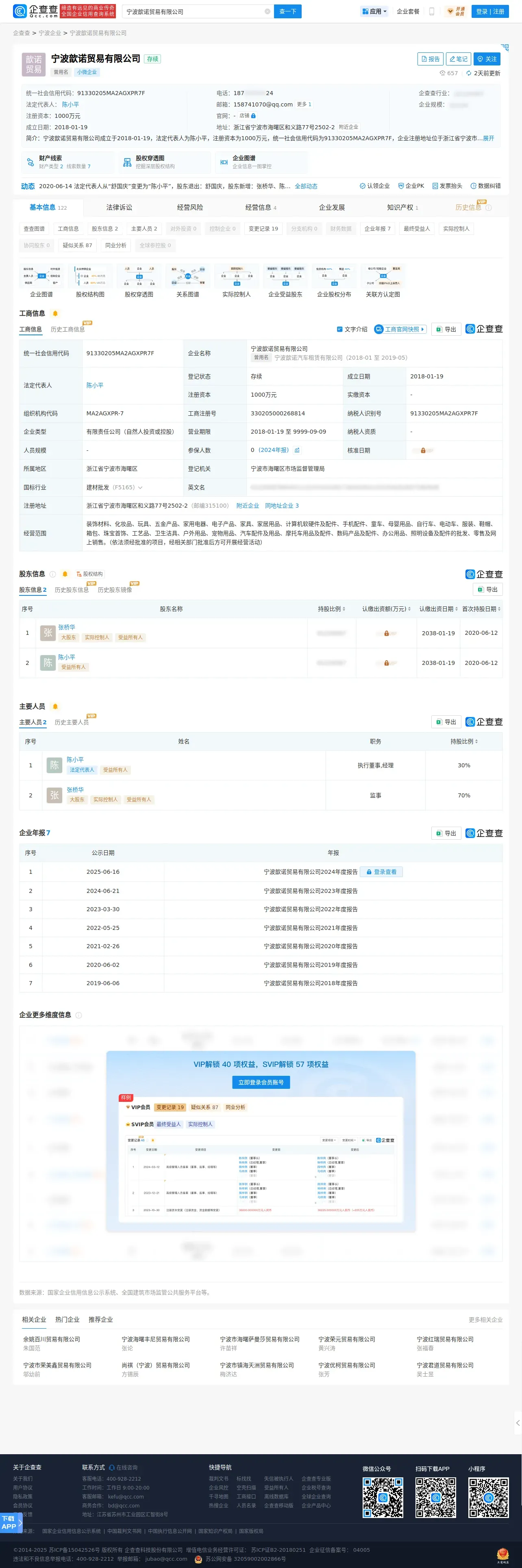Open the 企业发展 tab

point(332,208)
